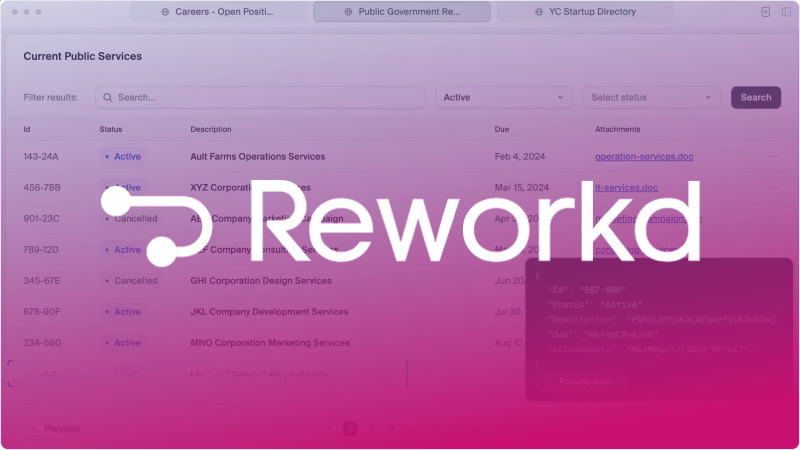Click the Id column header
800x450 pixels.
27,130
